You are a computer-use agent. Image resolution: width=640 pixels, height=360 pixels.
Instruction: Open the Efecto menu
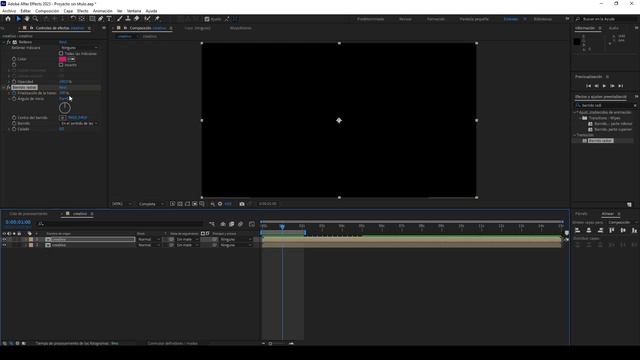tap(82, 11)
